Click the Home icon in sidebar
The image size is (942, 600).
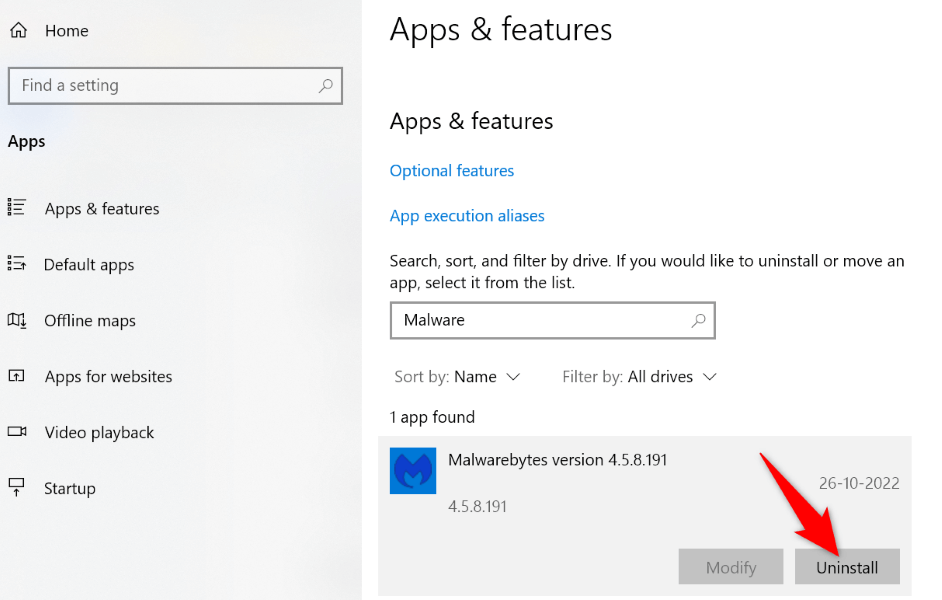18,30
